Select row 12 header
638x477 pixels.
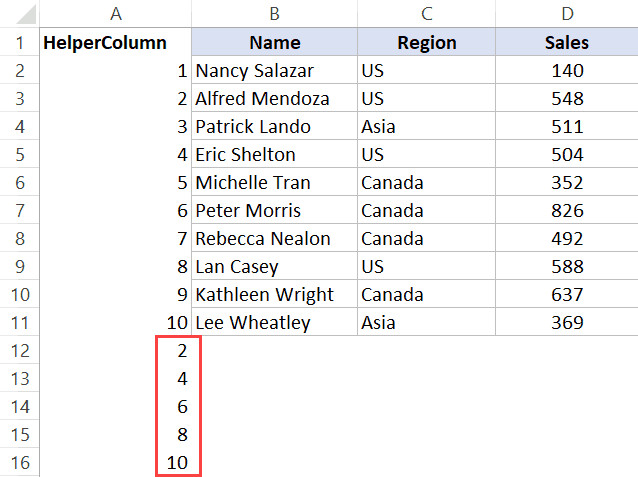click(x=18, y=351)
